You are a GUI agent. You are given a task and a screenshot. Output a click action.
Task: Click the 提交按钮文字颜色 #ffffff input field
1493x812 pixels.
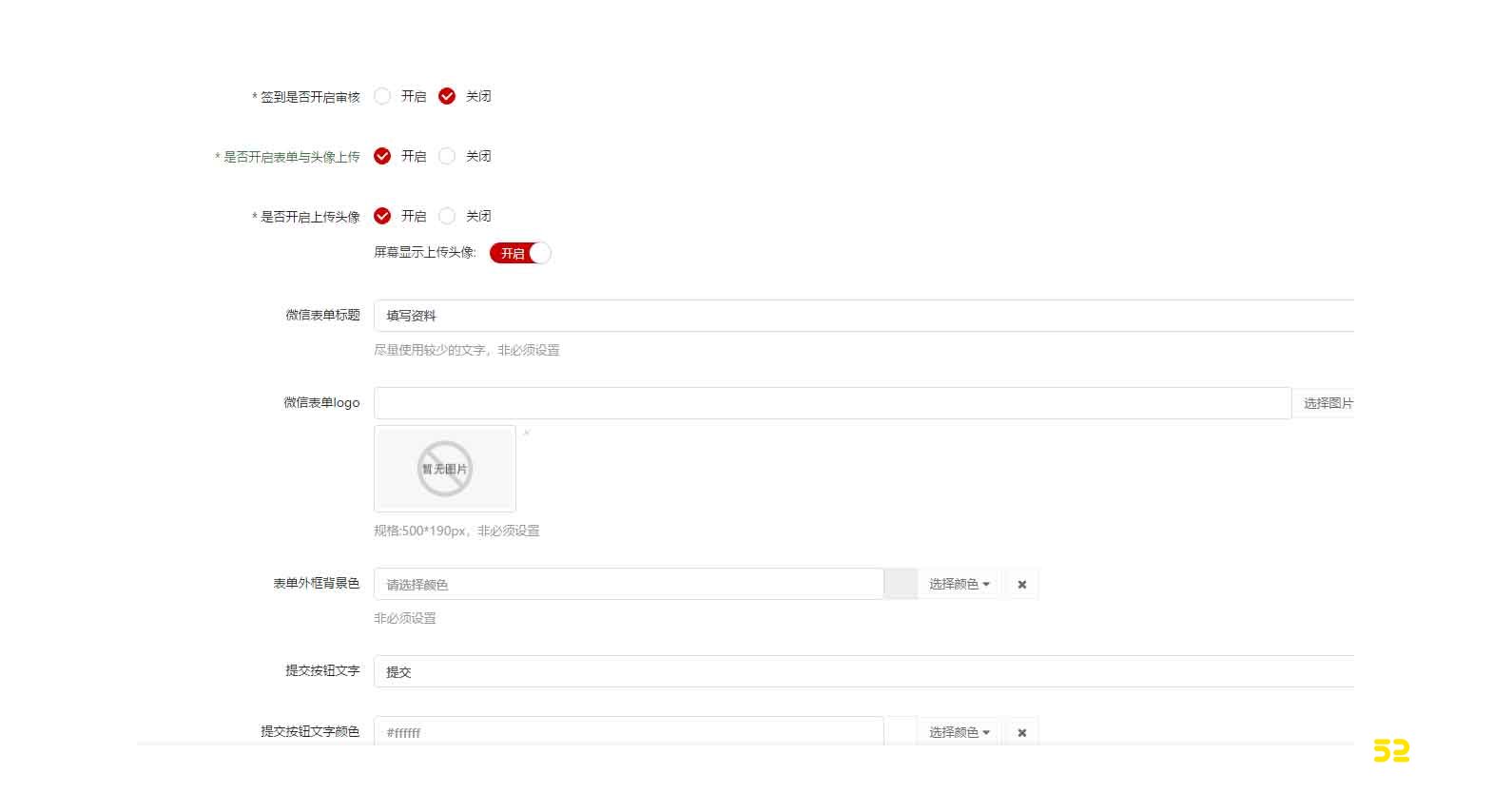(629, 730)
